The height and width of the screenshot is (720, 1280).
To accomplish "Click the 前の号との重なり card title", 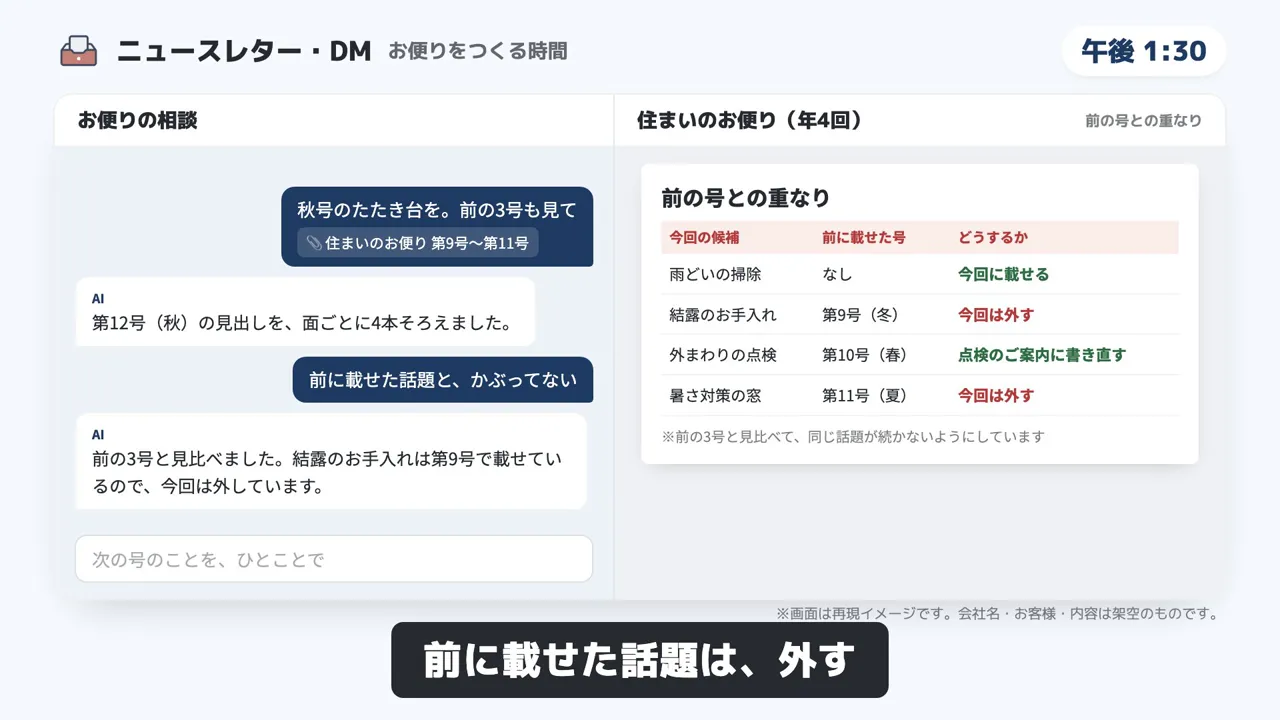I will (x=746, y=198).
